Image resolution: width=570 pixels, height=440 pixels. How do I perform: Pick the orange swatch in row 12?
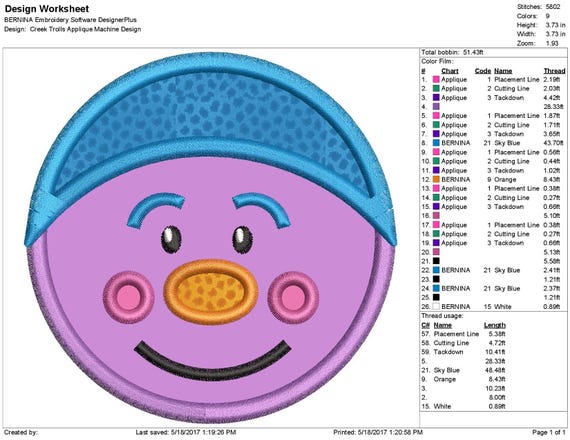pos(436,179)
